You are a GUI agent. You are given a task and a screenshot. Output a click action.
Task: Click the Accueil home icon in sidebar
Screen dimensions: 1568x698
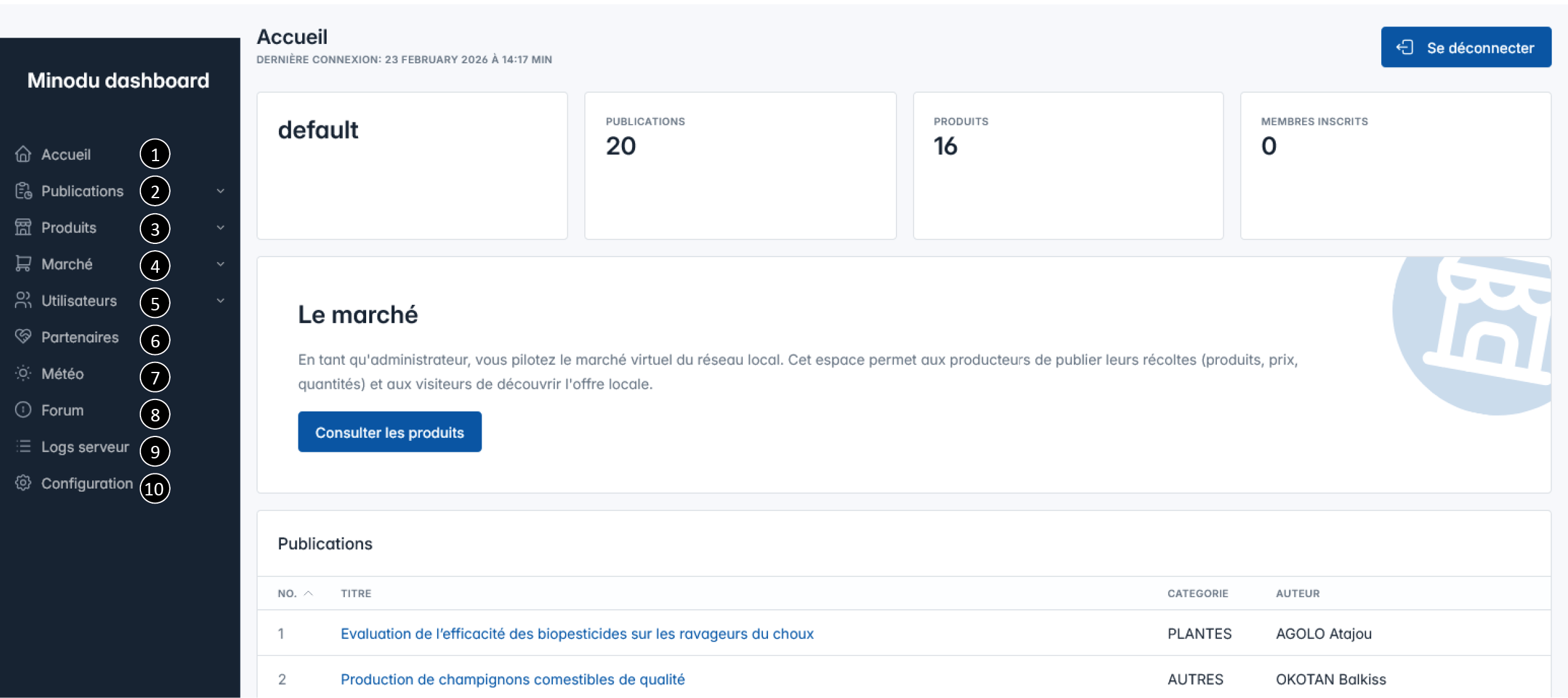pyautogui.click(x=23, y=154)
